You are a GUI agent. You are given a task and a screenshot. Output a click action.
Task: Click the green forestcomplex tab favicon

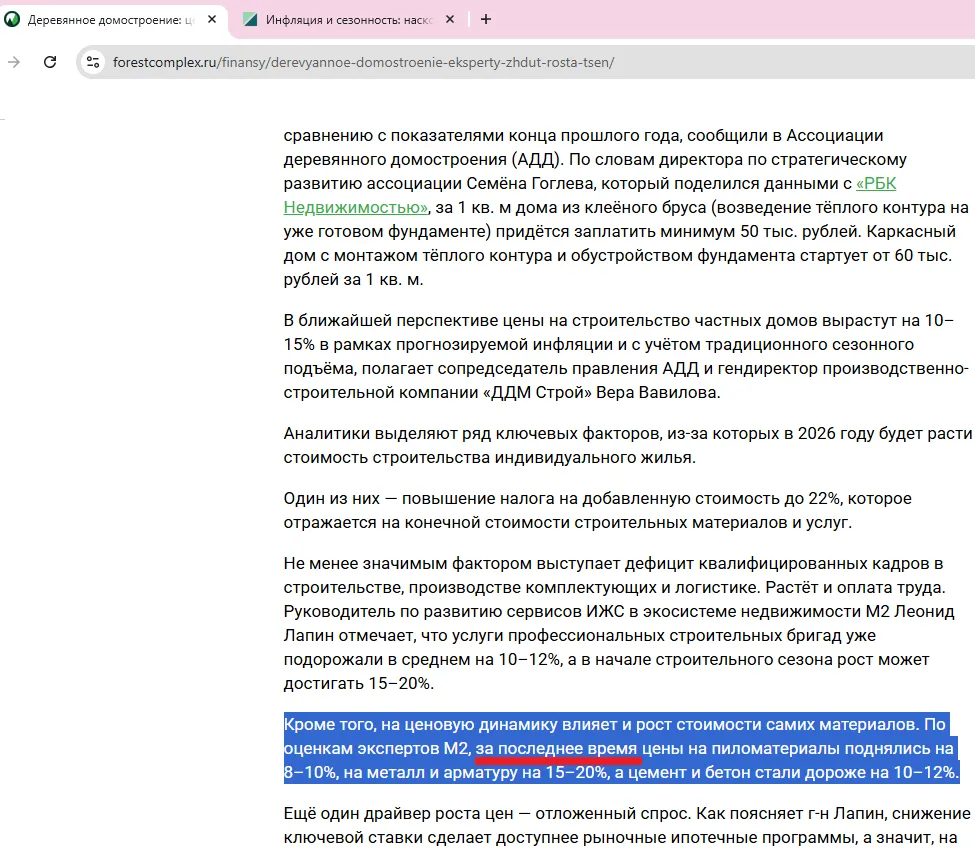tap(12, 19)
